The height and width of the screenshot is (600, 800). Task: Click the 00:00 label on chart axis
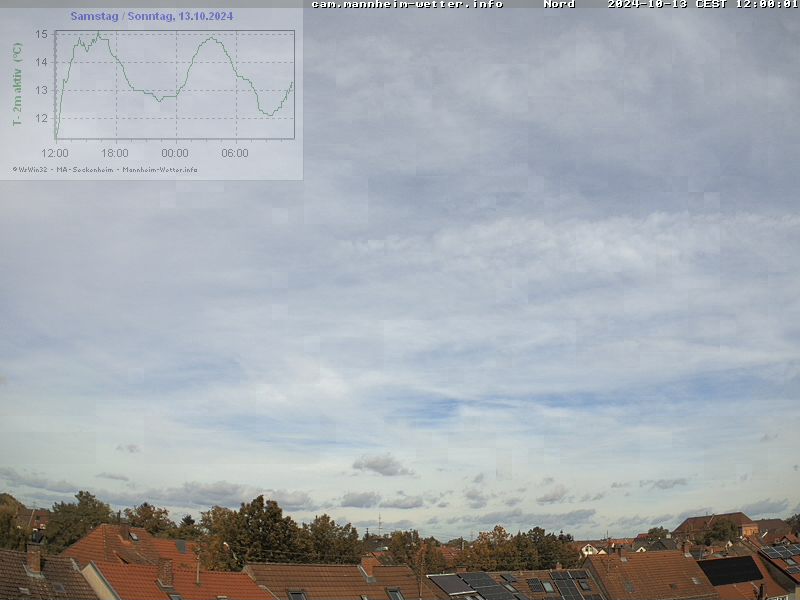tap(175, 153)
